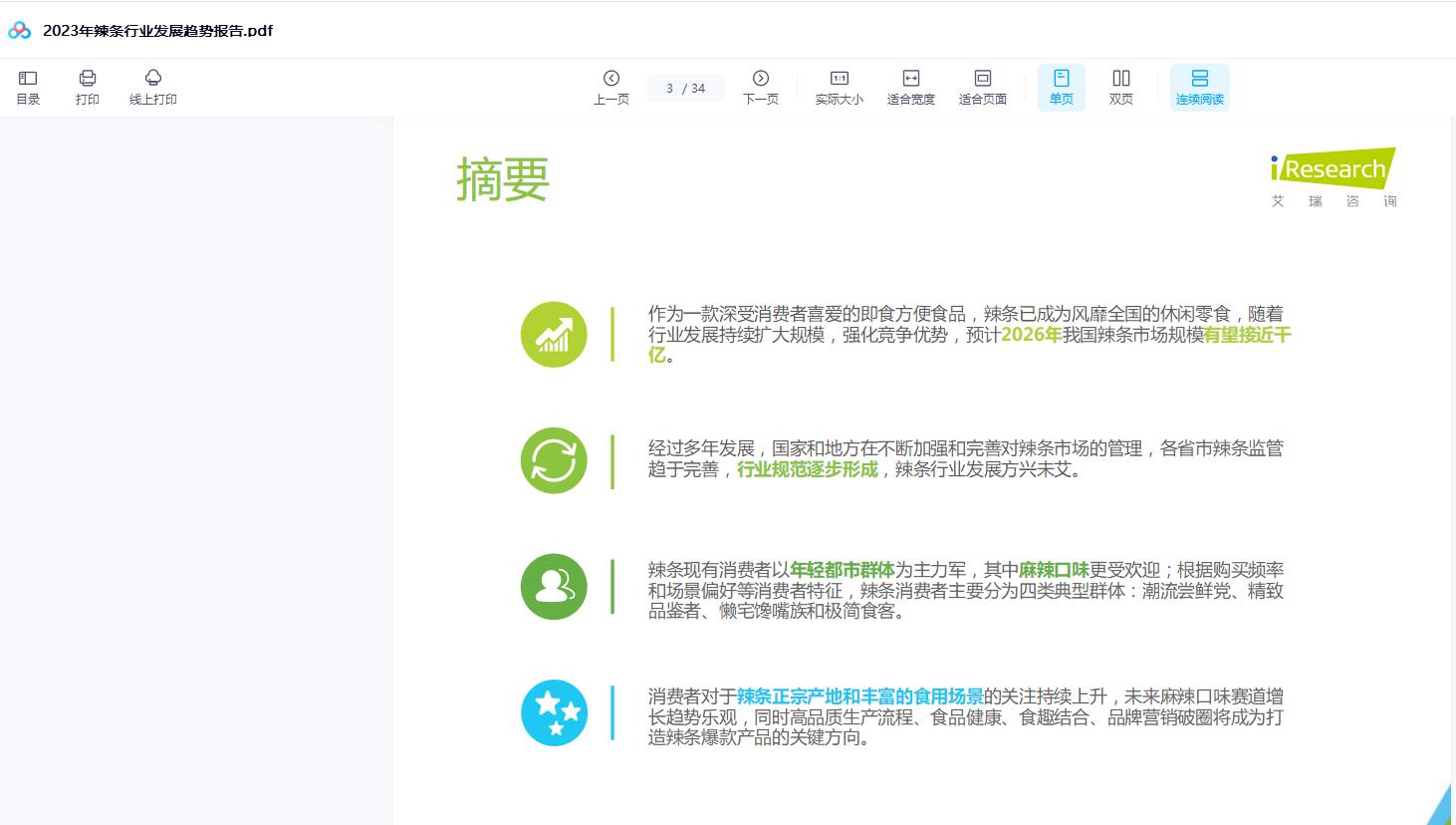Select the 适合宽度 fit-width icon
This screenshot has width=1456, height=825.
tap(910, 87)
